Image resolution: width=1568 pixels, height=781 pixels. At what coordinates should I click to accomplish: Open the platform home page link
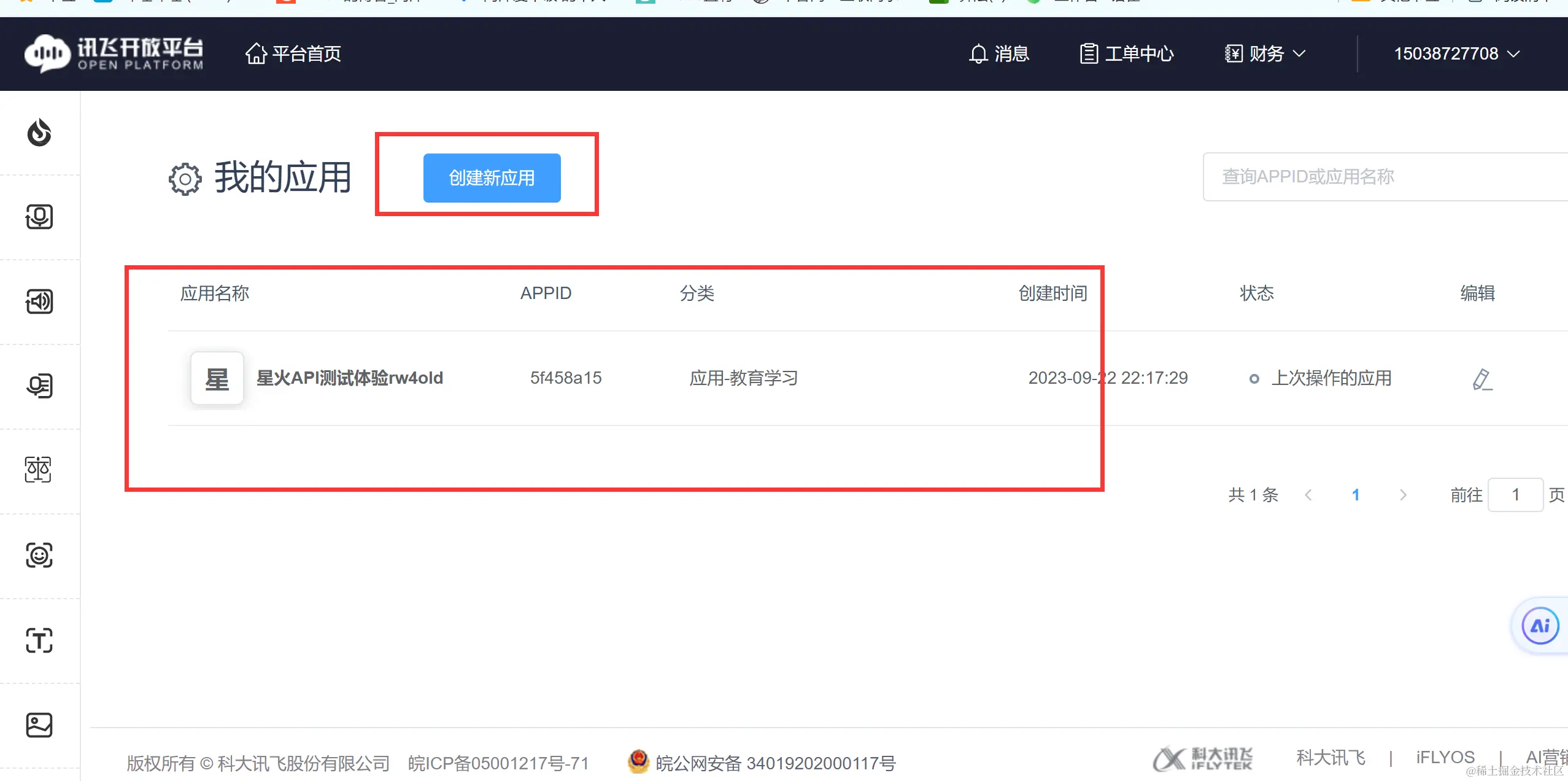293,54
